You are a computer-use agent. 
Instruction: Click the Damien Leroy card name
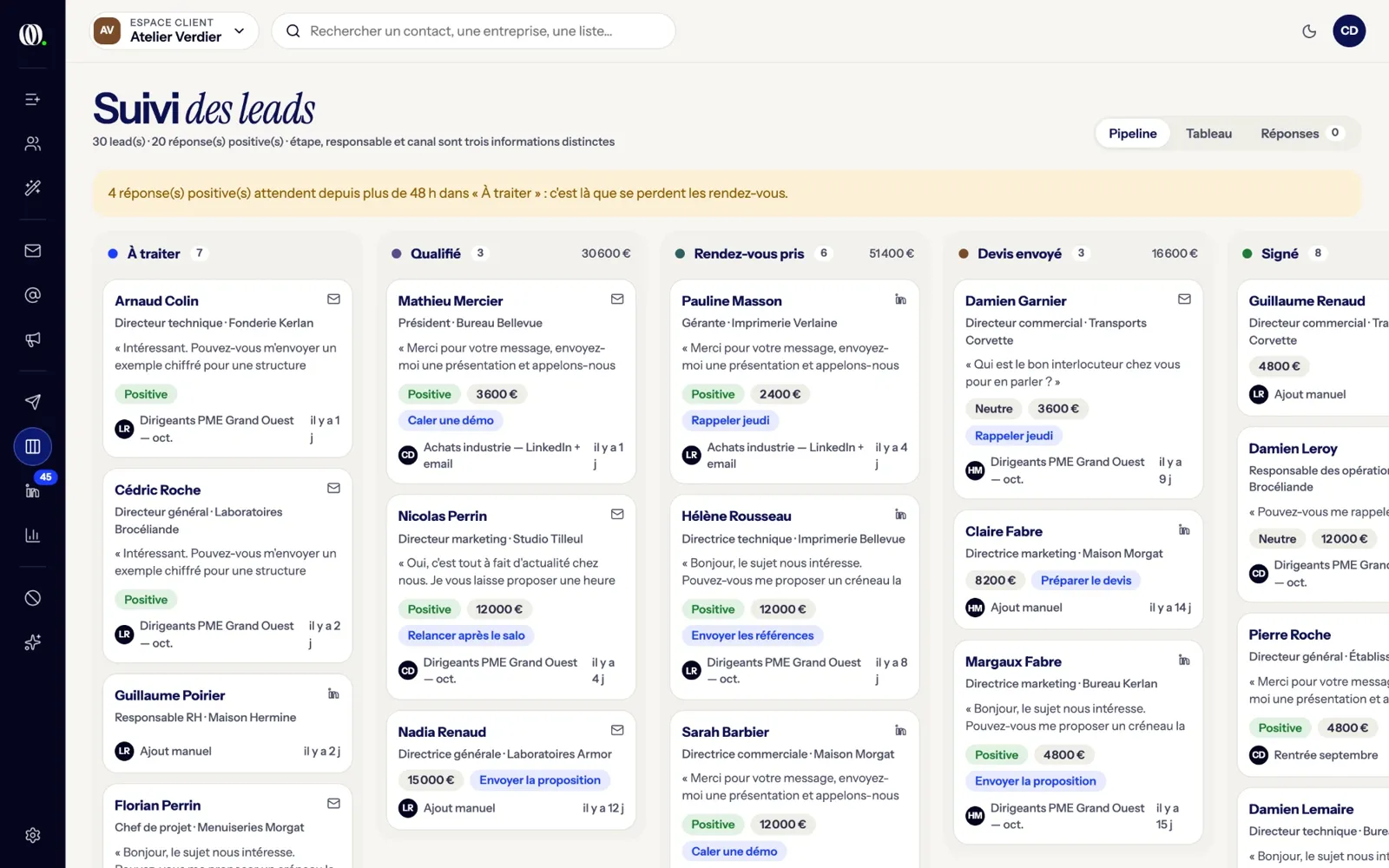[x=1293, y=449]
